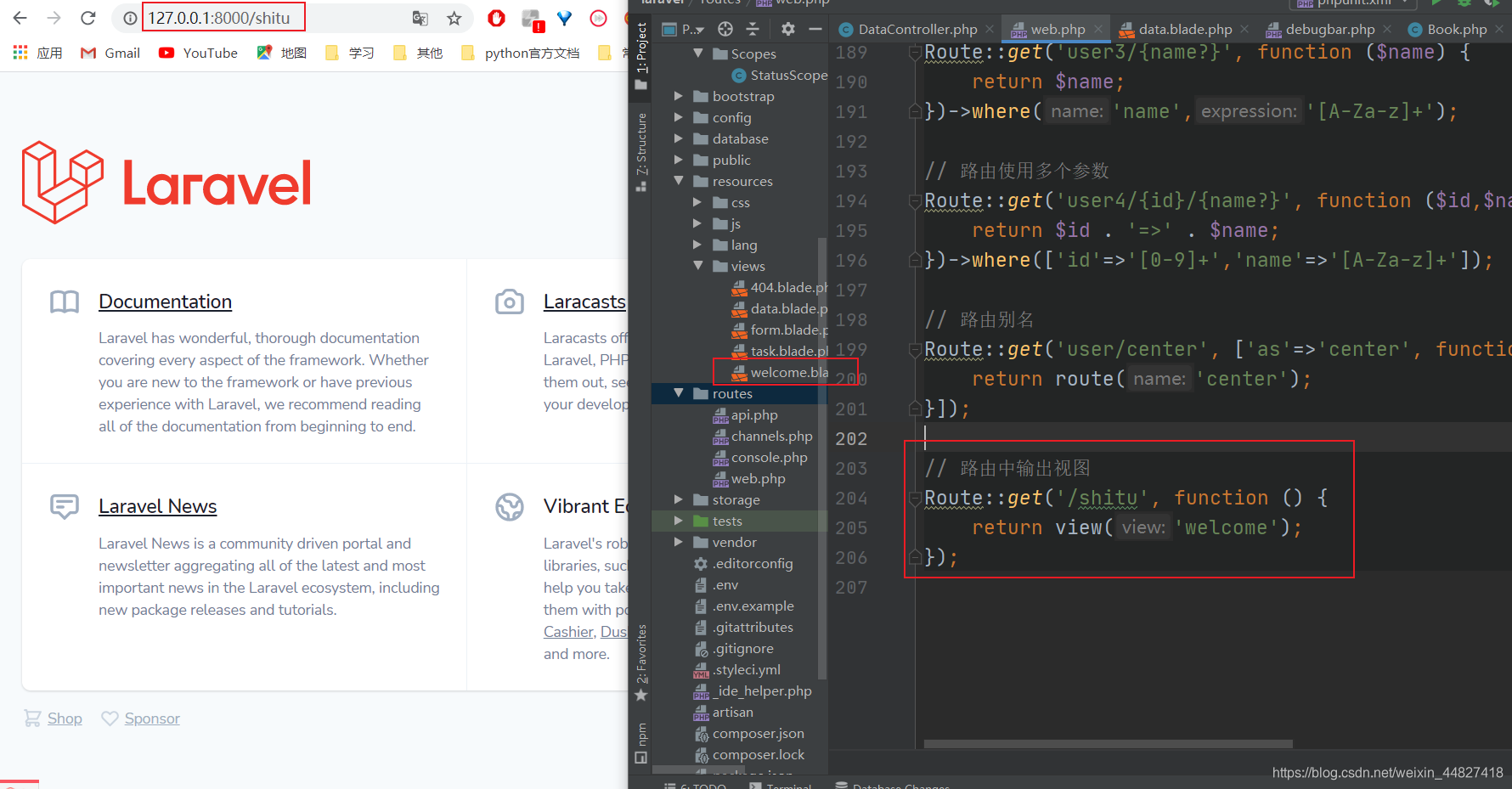This screenshot has height=789, width=1512.
Task: Open the python官方文档 bookmark folder
Action: [x=521, y=53]
